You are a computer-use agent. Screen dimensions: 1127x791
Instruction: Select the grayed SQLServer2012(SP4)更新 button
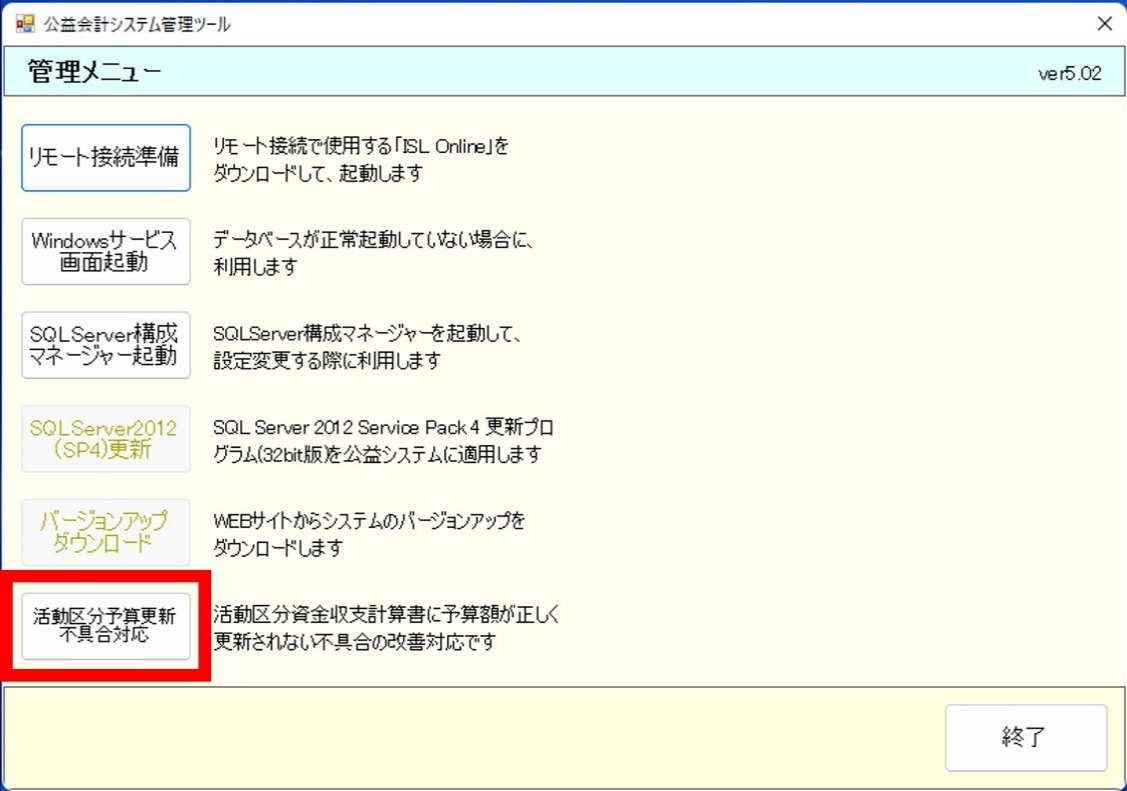coord(105,439)
